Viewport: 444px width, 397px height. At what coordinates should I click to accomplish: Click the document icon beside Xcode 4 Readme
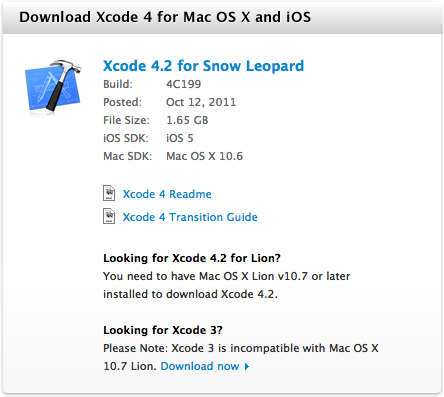point(109,193)
